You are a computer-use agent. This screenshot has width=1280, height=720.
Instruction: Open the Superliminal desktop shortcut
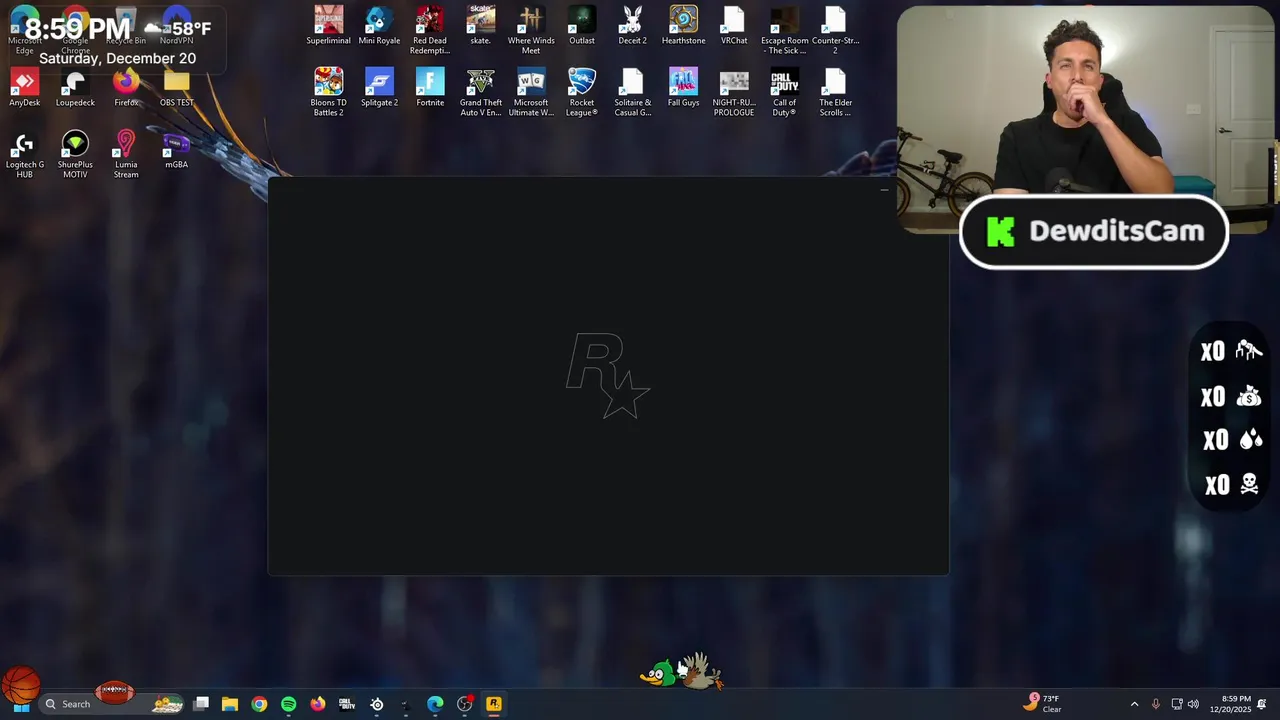[328, 27]
